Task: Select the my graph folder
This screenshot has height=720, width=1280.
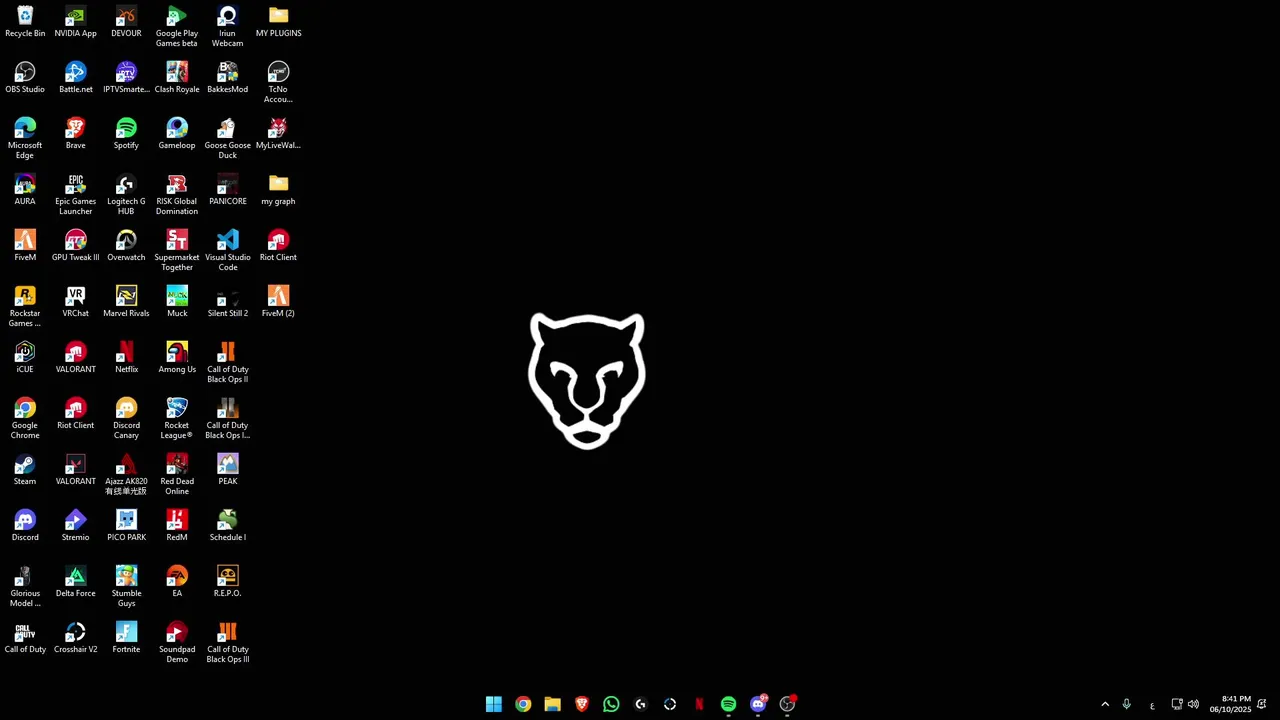Action: (x=278, y=190)
